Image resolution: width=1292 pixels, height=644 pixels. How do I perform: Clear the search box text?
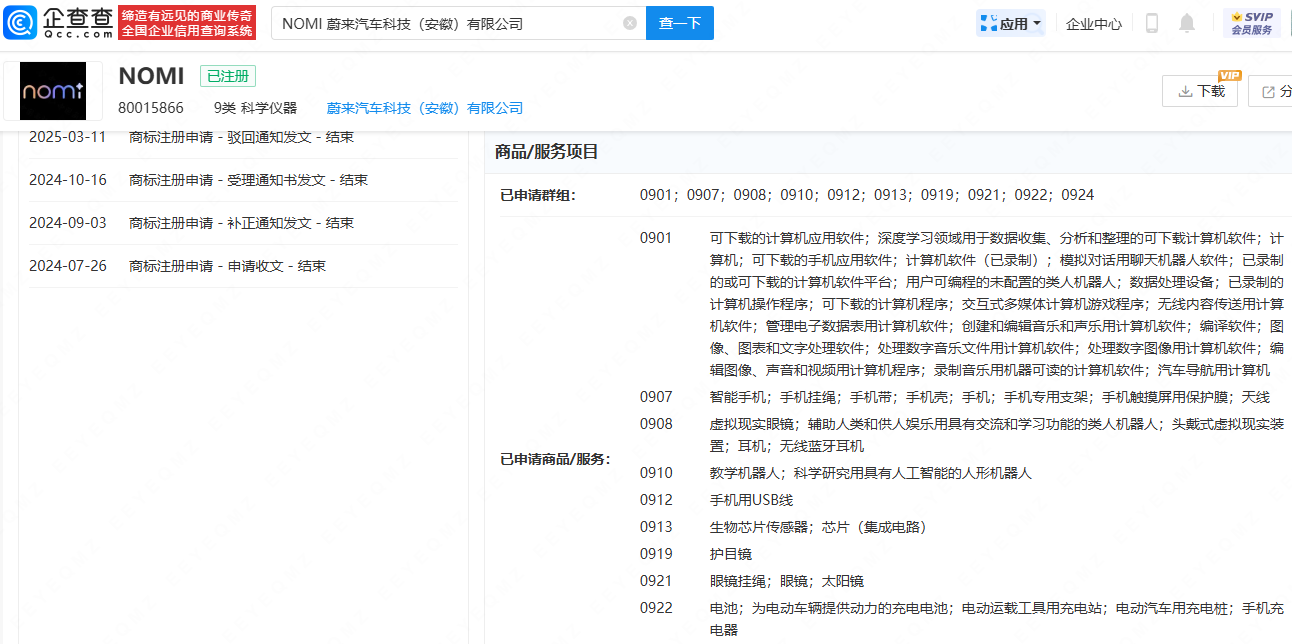(x=630, y=23)
